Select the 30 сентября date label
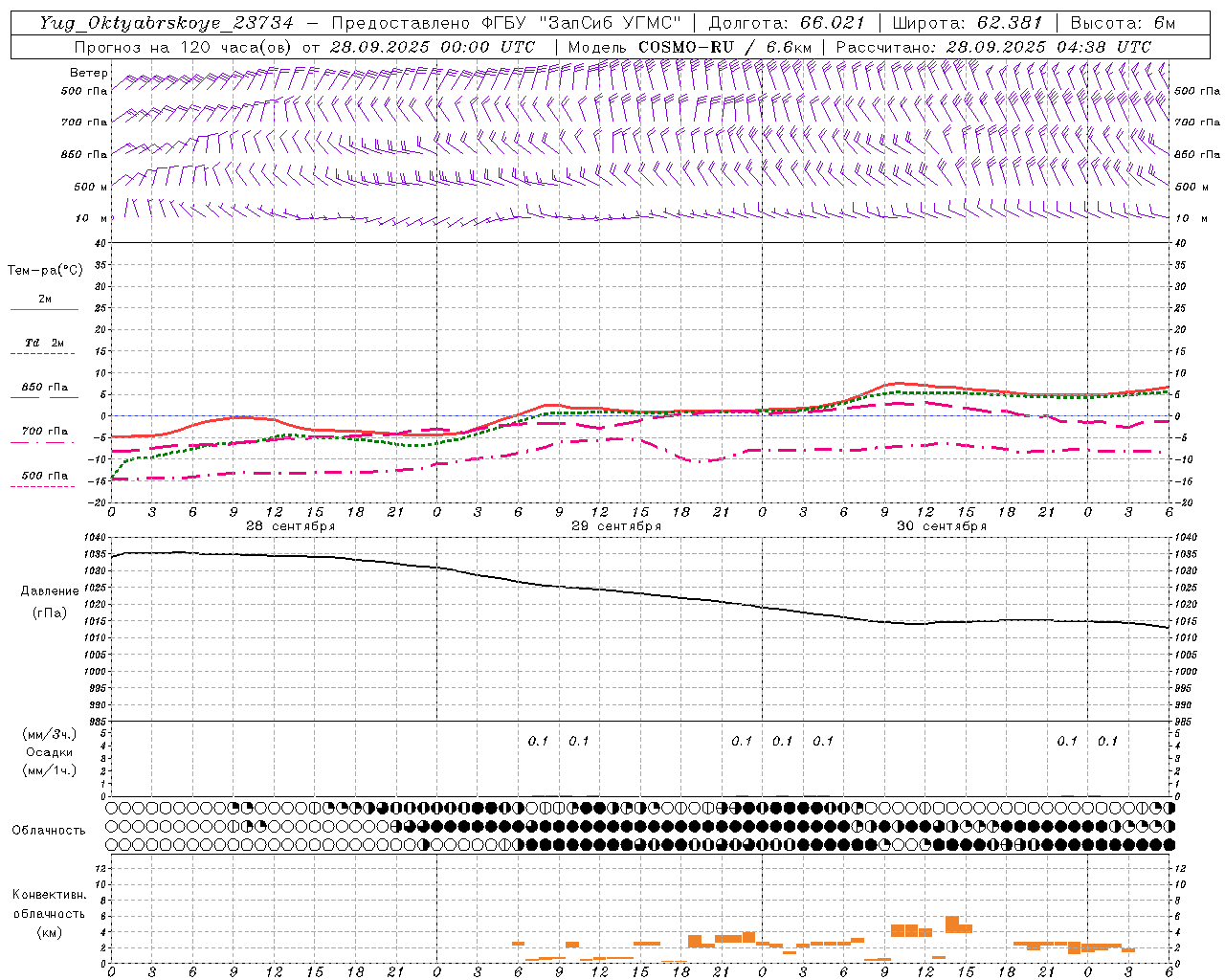The image size is (1225, 980). (941, 526)
